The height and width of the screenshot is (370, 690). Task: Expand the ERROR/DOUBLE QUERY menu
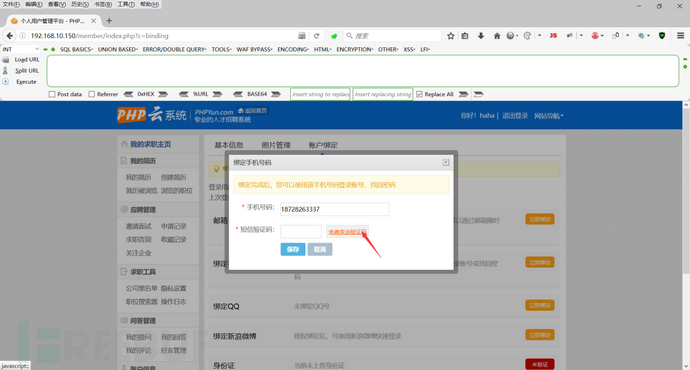[x=174, y=49]
